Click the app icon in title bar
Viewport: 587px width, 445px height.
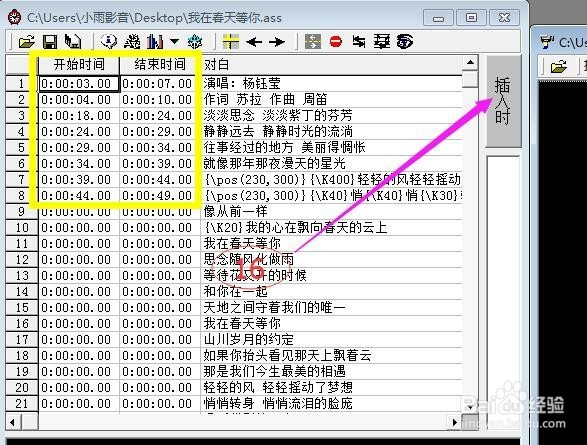point(15,18)
